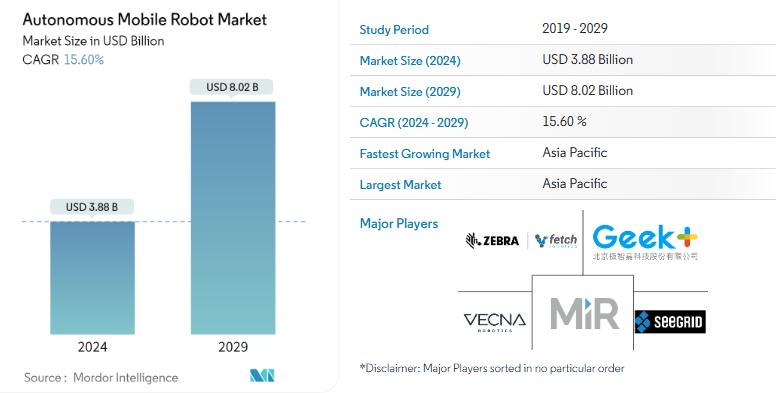This screenshot has width=783, height=393.
Task: Select the Study Period row label
Action: click(394, 29)
